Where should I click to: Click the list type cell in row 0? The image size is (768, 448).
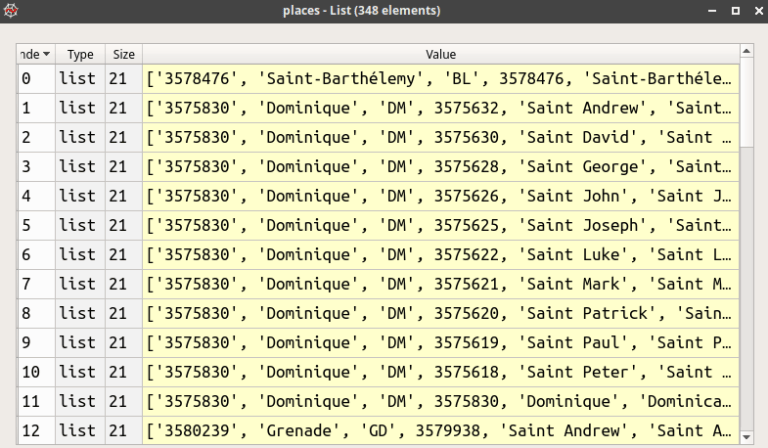coord(80,78)
